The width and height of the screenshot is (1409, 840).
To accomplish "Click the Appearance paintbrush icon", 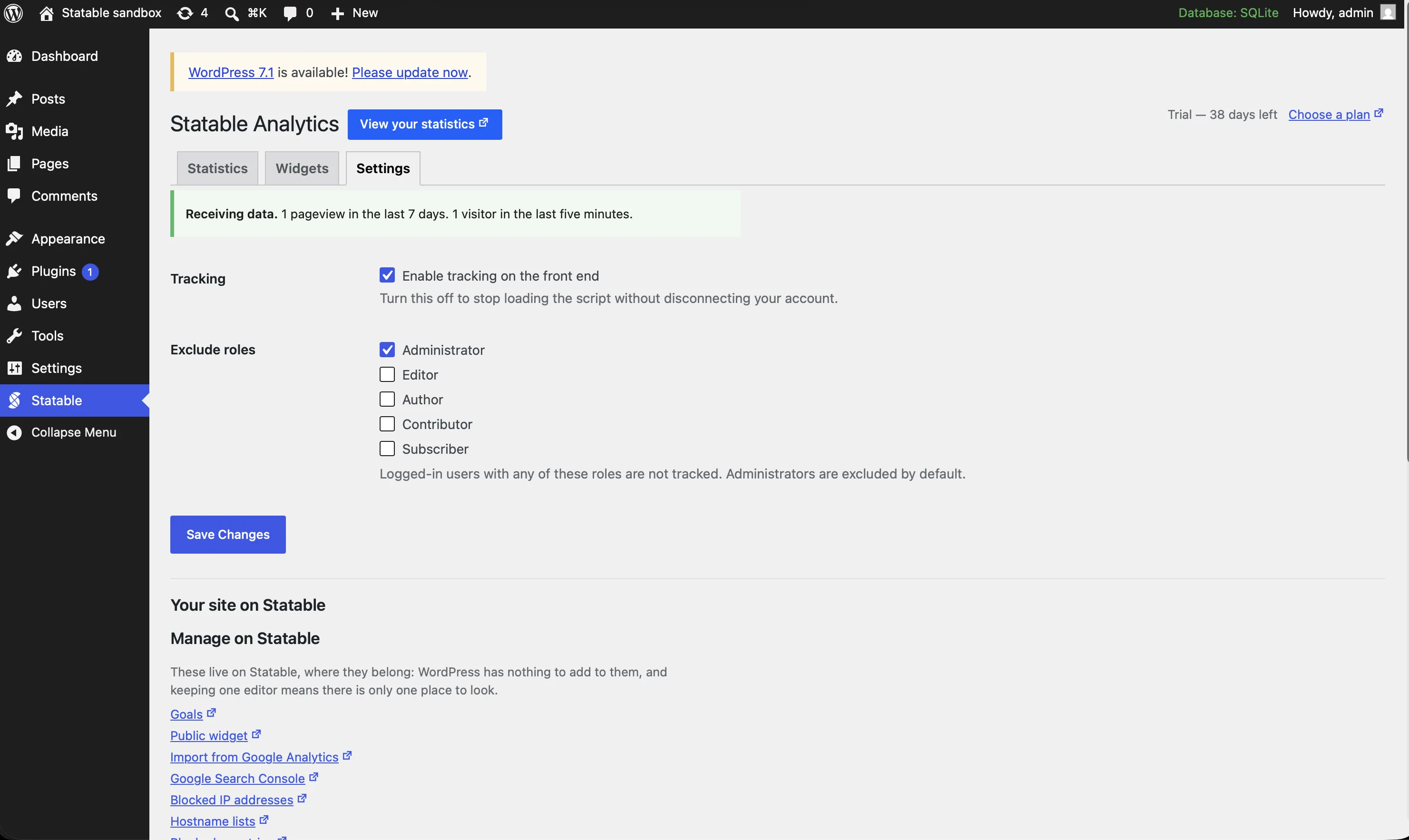I will [x=14, y=239].
